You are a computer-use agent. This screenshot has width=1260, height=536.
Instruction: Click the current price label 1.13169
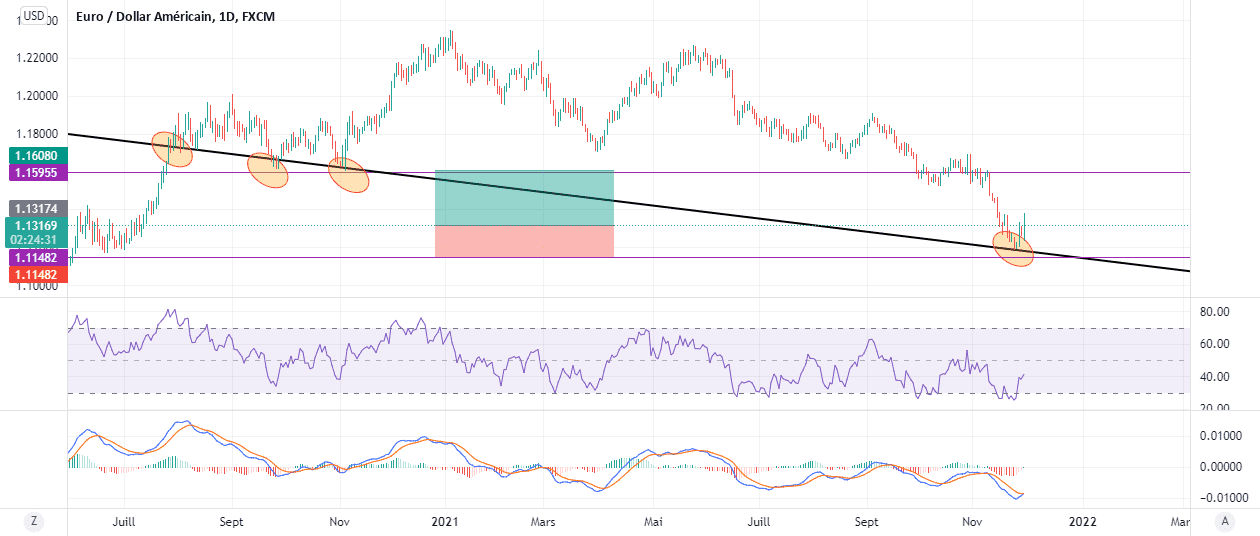tap(37, 225)
